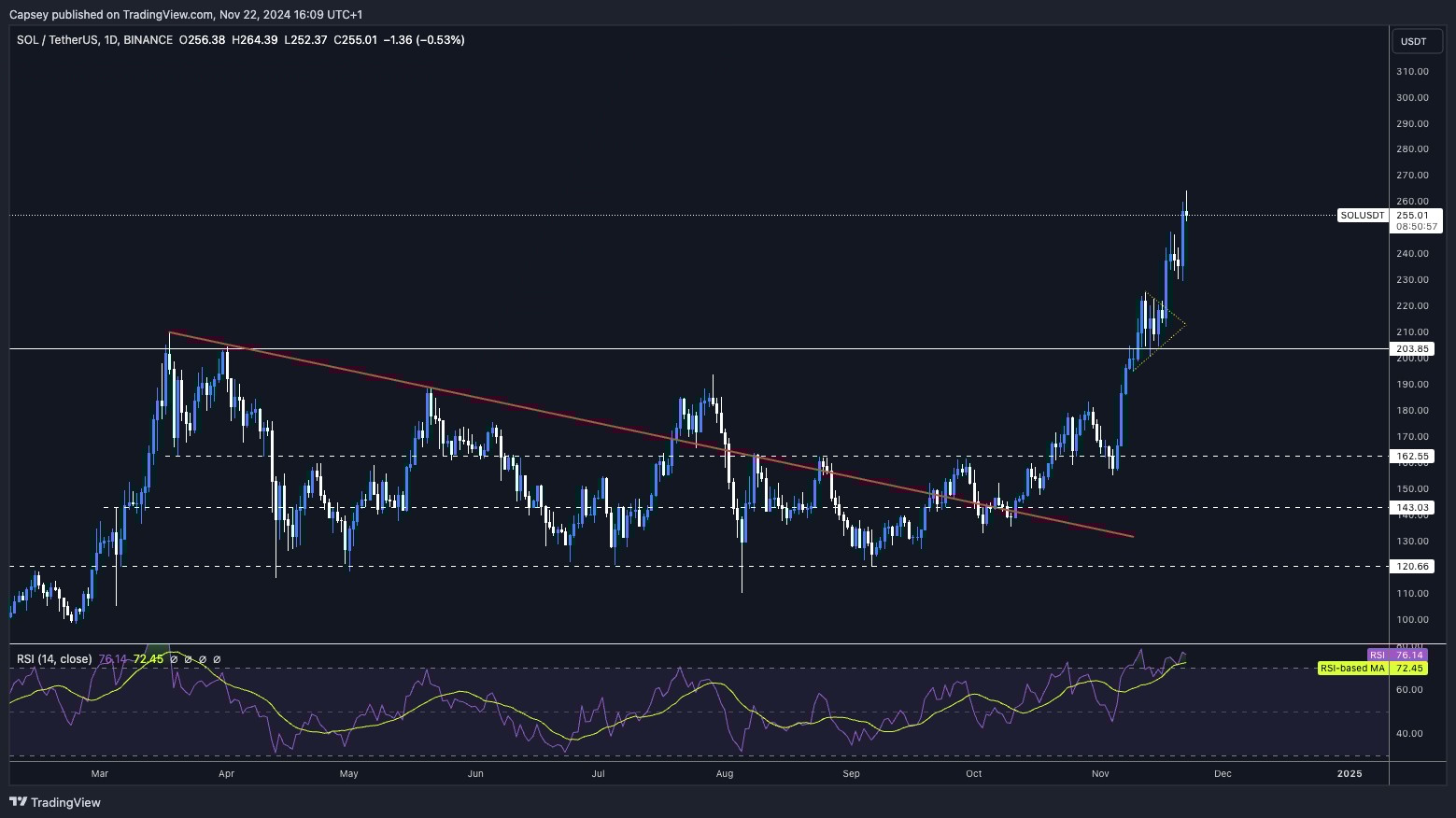This screenshot has height=818, width=1456.
Task: Toggle the USDT currency unit button
Action: coord(1416,41)
